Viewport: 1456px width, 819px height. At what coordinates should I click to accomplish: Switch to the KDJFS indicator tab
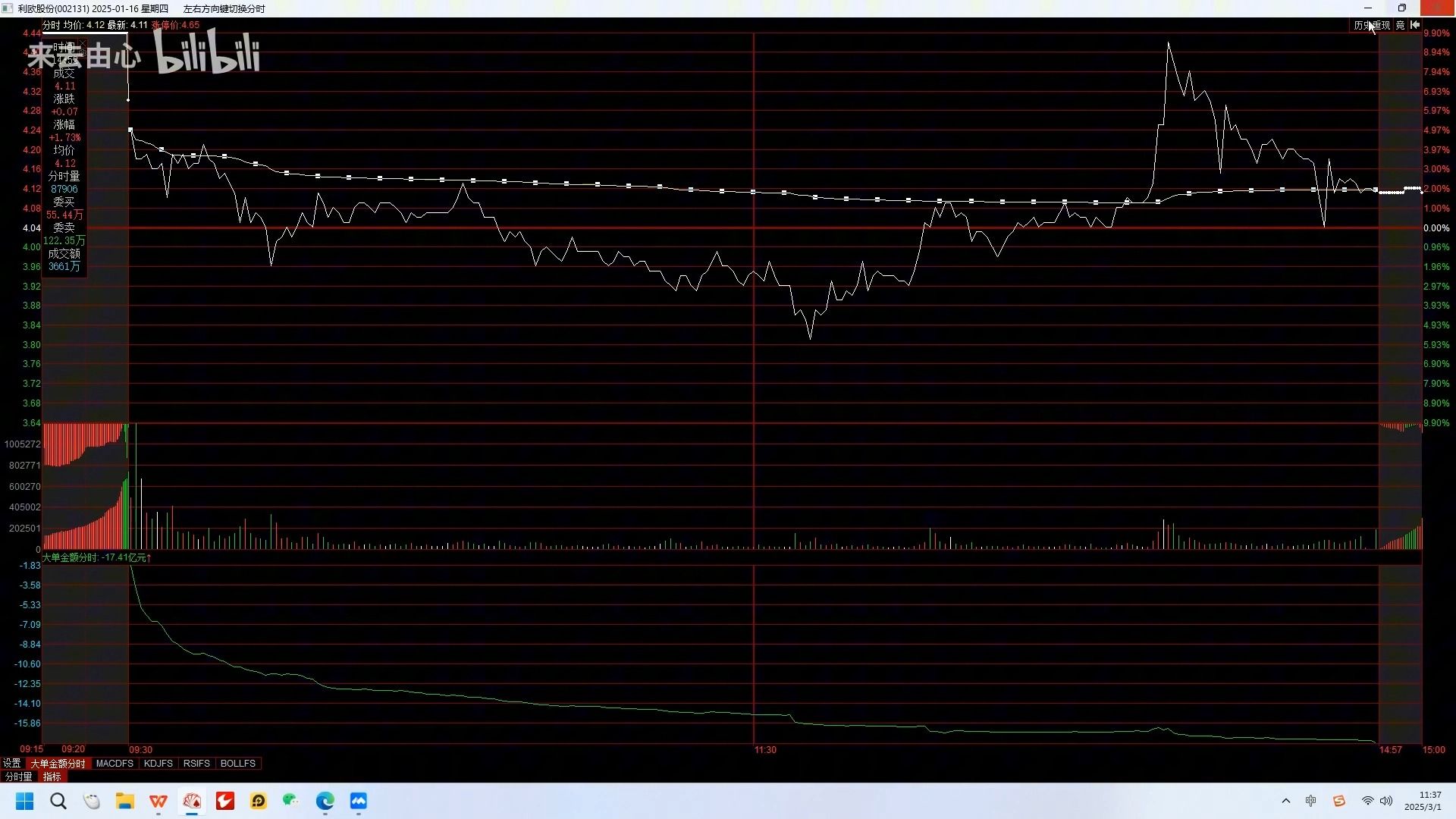coord(158,764)
